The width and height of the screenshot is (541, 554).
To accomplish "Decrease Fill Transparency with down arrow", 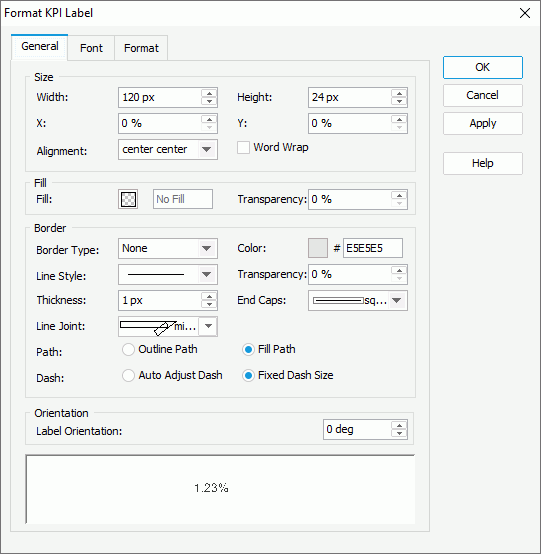I will (399, 204).
